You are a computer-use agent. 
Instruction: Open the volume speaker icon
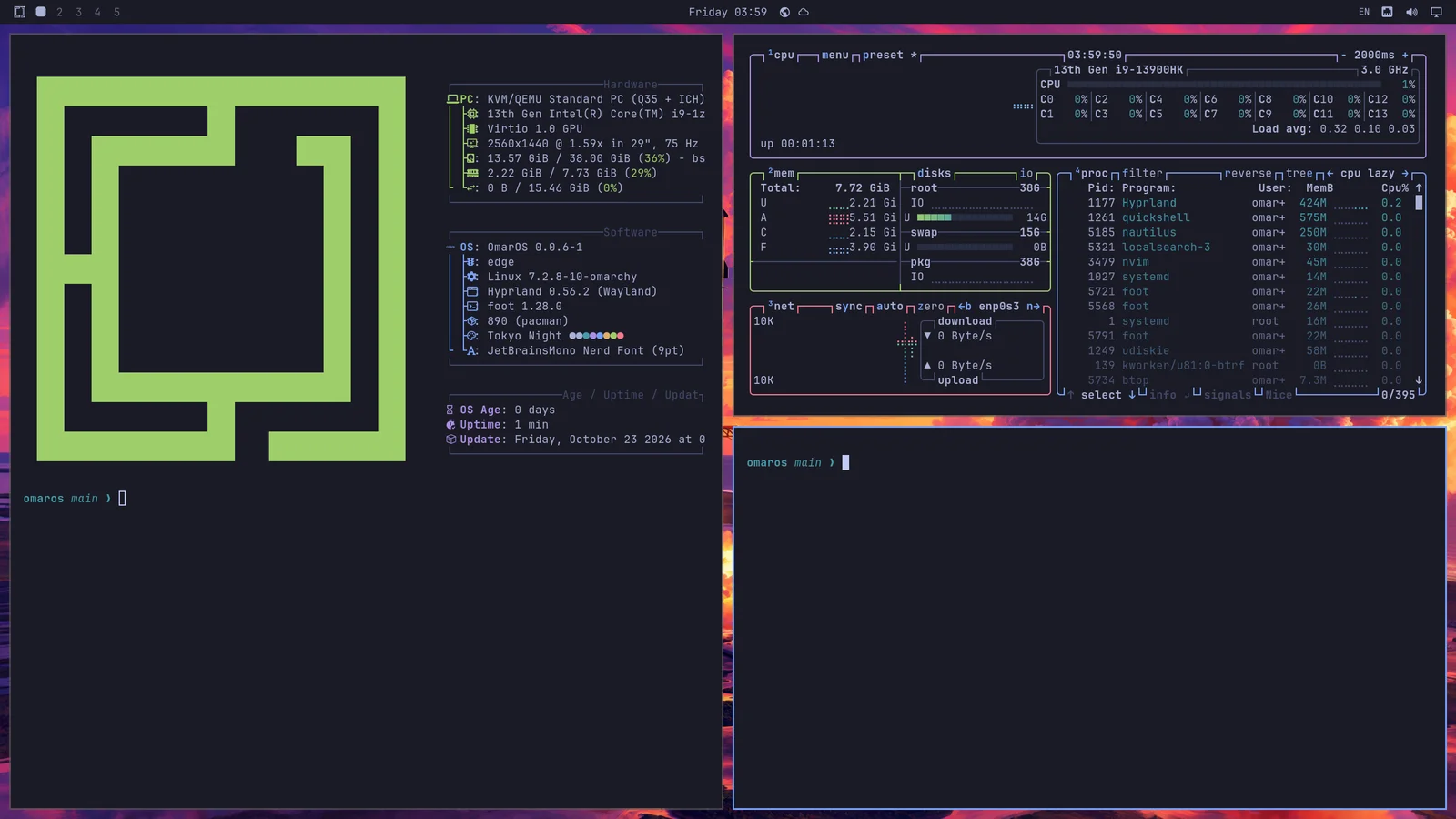click(x=1411, y=12)
